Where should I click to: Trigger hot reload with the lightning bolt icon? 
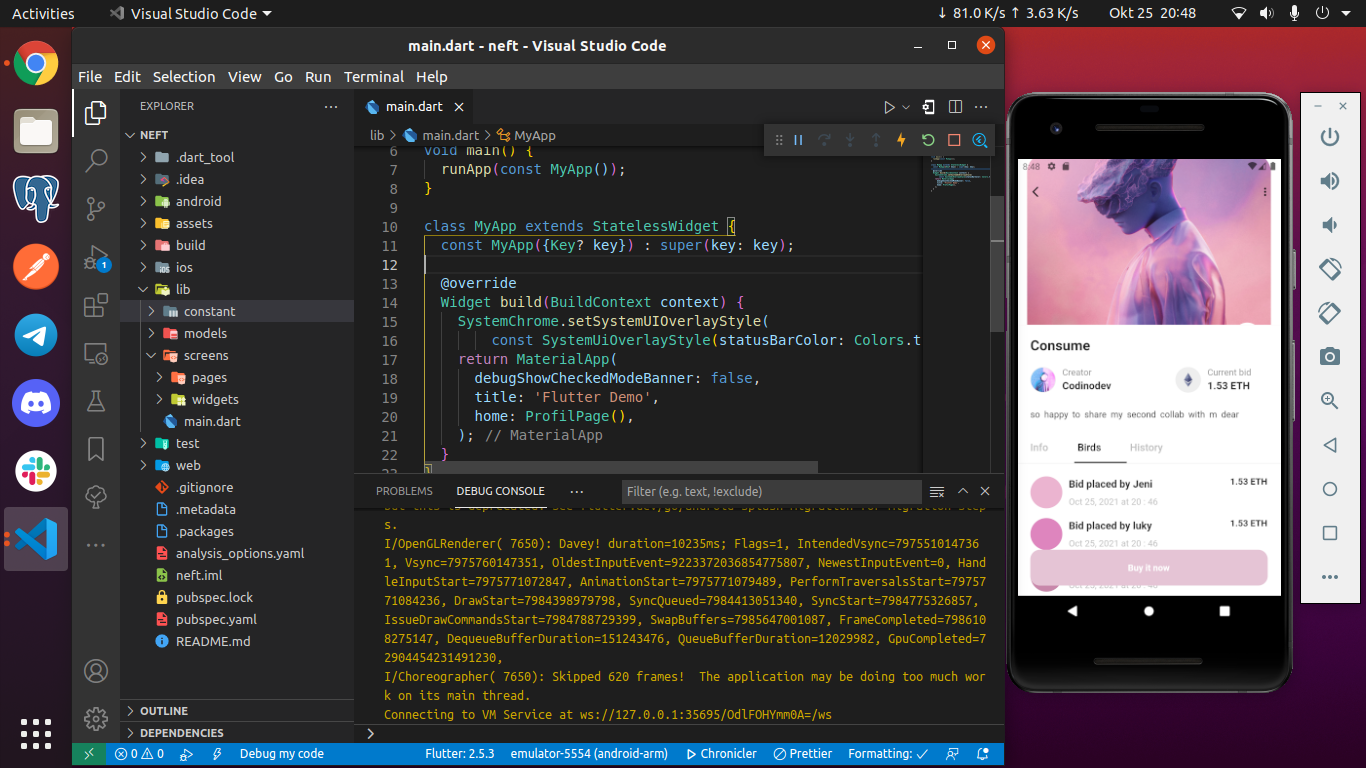(x=901, y=140)
